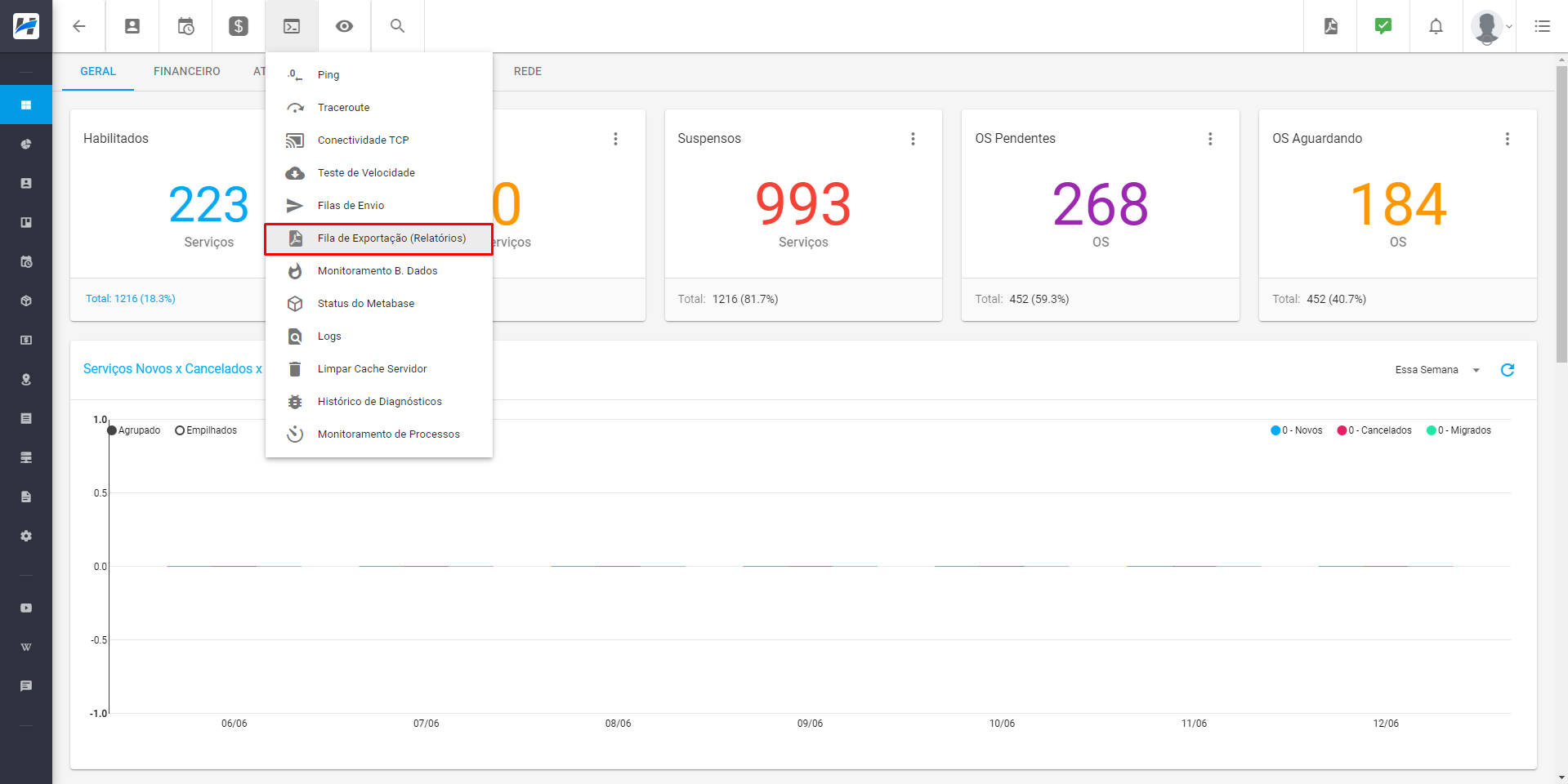Viewport: 1568px width, 784px height.
Task: Select Monitoramento B. Dados
Action: 379,271
